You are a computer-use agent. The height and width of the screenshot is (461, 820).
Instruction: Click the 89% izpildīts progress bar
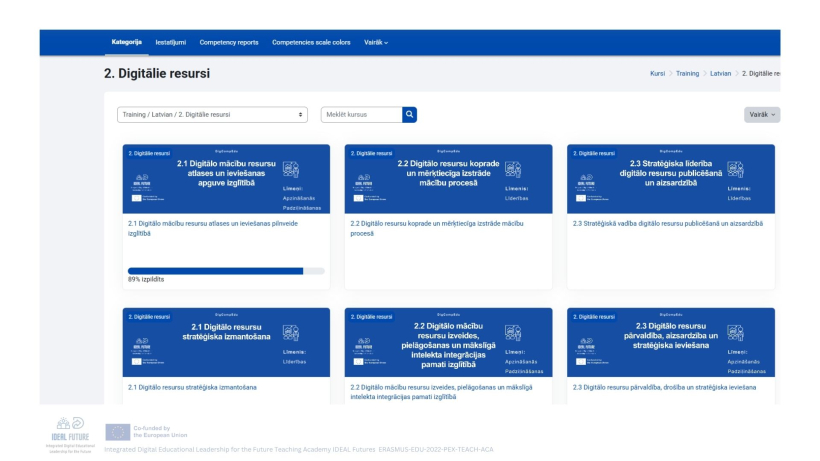click(226, 271)
